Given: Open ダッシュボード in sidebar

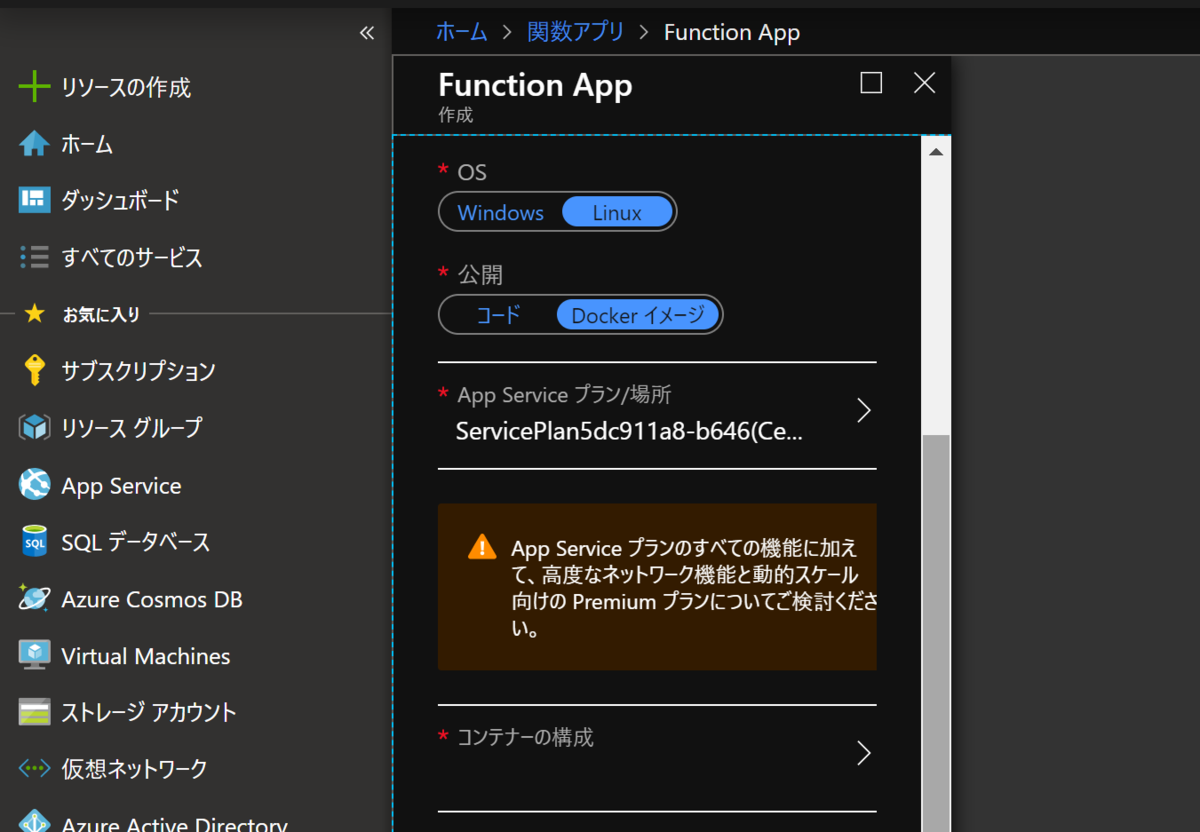Looking at the screenshot, I should click(120, 200).
